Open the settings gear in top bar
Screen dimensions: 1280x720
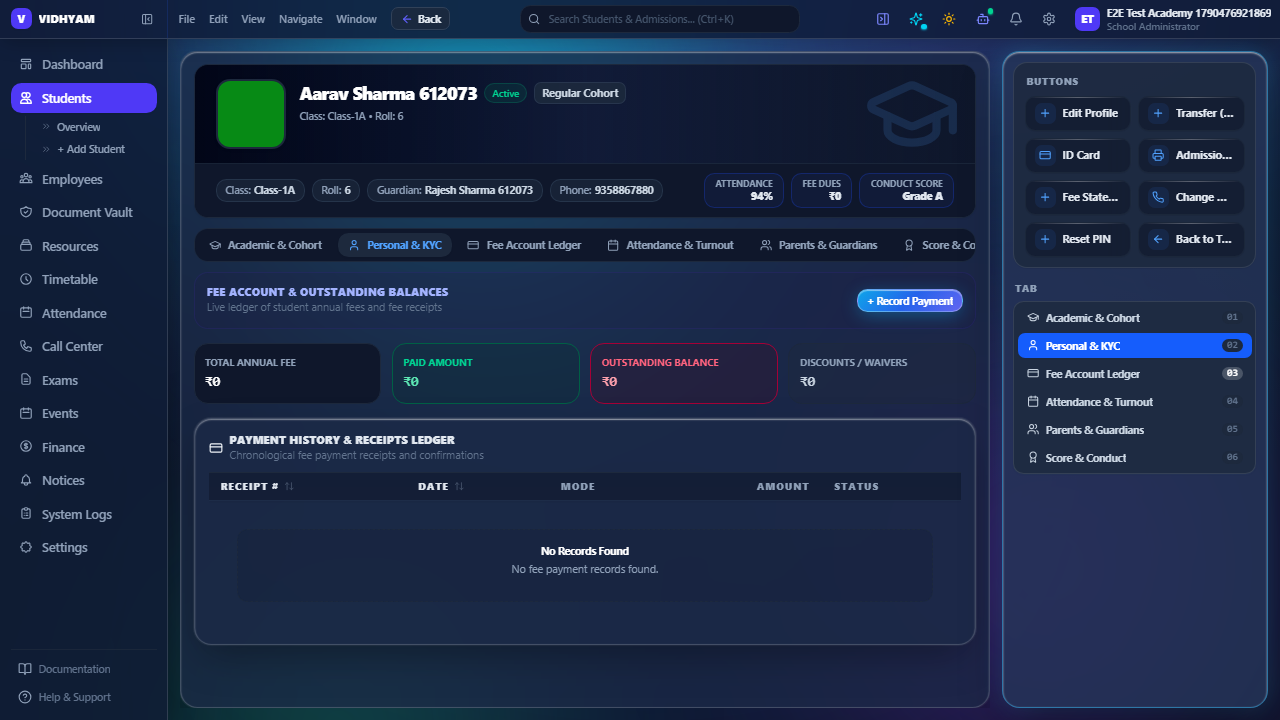1049,19
